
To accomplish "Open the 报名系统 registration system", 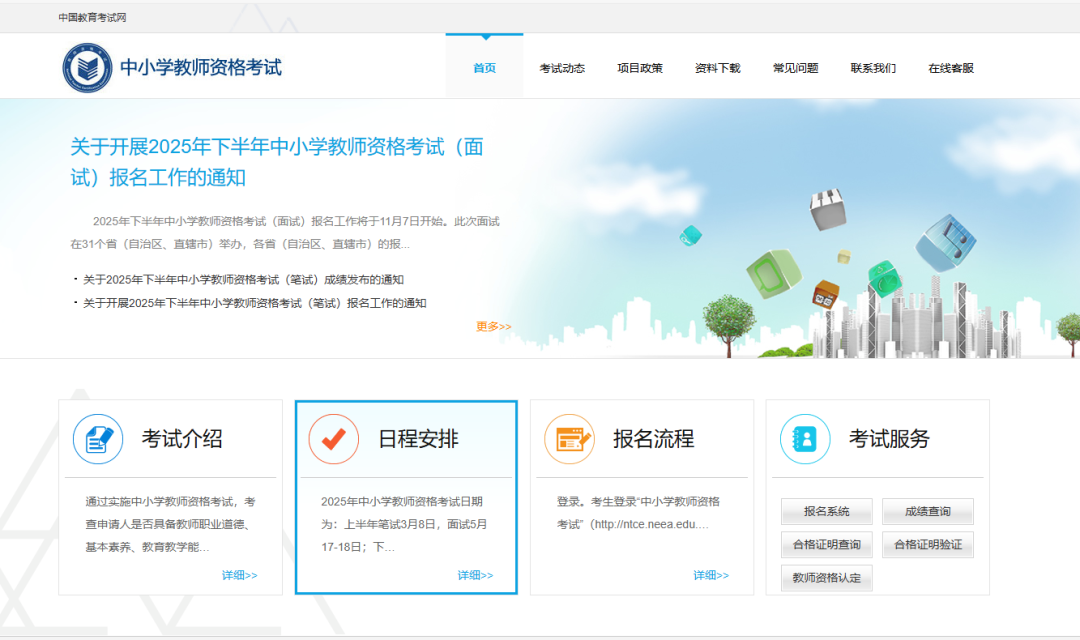I will click(x=826, y=511).
